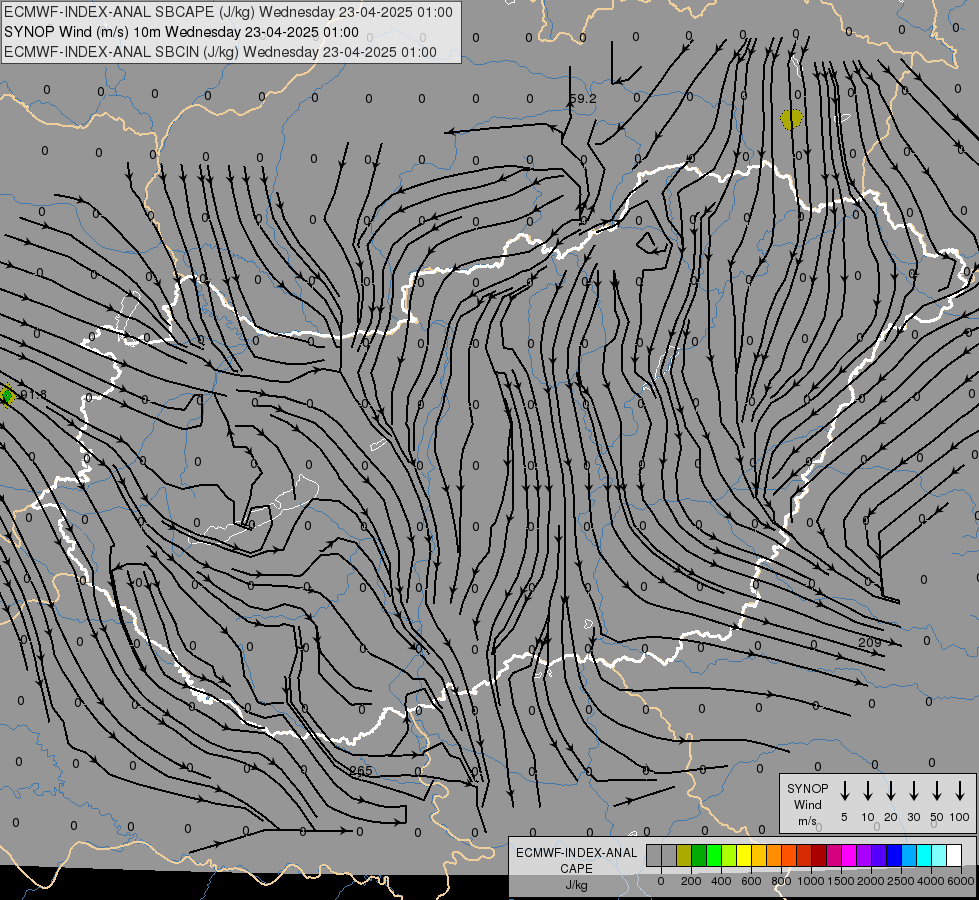
Task: Click the 59.2 value on the map
Action: pyautogui.click(x=583, y=99)
